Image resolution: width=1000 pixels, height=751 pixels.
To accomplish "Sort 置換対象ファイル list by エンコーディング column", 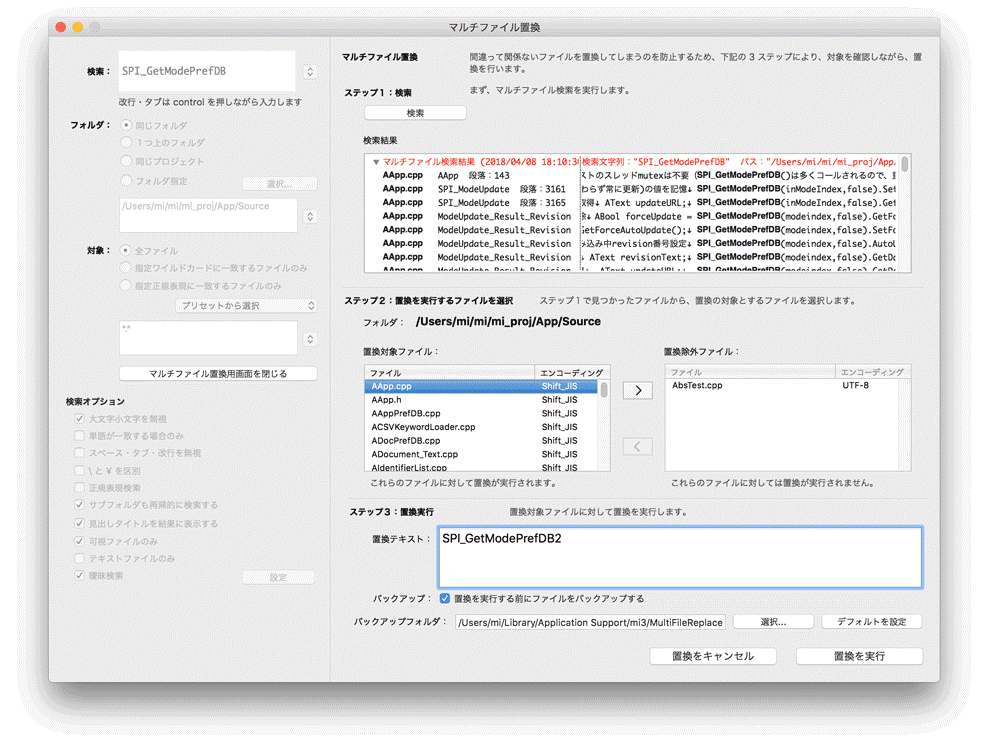I will [x=572, y=373].
